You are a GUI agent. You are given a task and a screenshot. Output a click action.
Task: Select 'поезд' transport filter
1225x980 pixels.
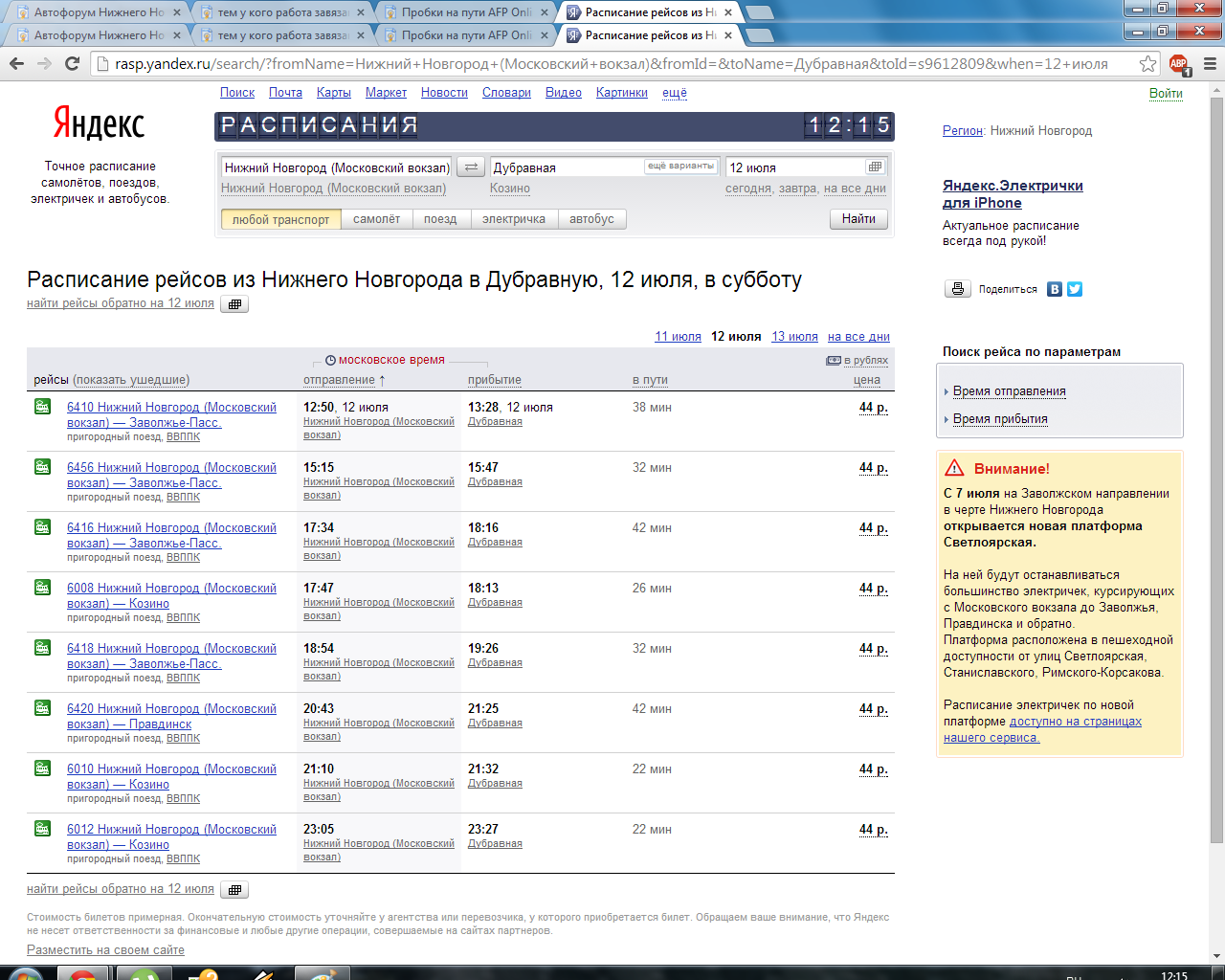pos(440,219)
